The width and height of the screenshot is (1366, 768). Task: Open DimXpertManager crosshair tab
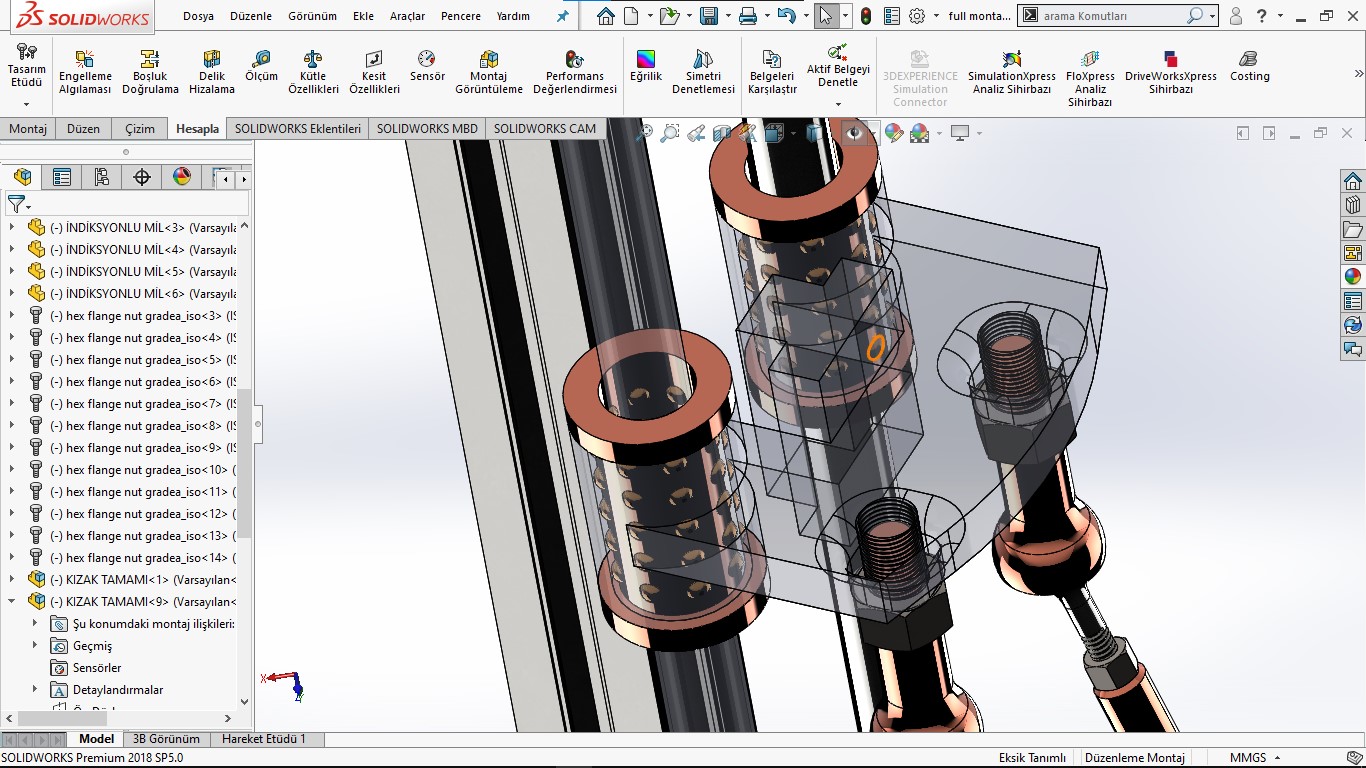tap(142, 177)
